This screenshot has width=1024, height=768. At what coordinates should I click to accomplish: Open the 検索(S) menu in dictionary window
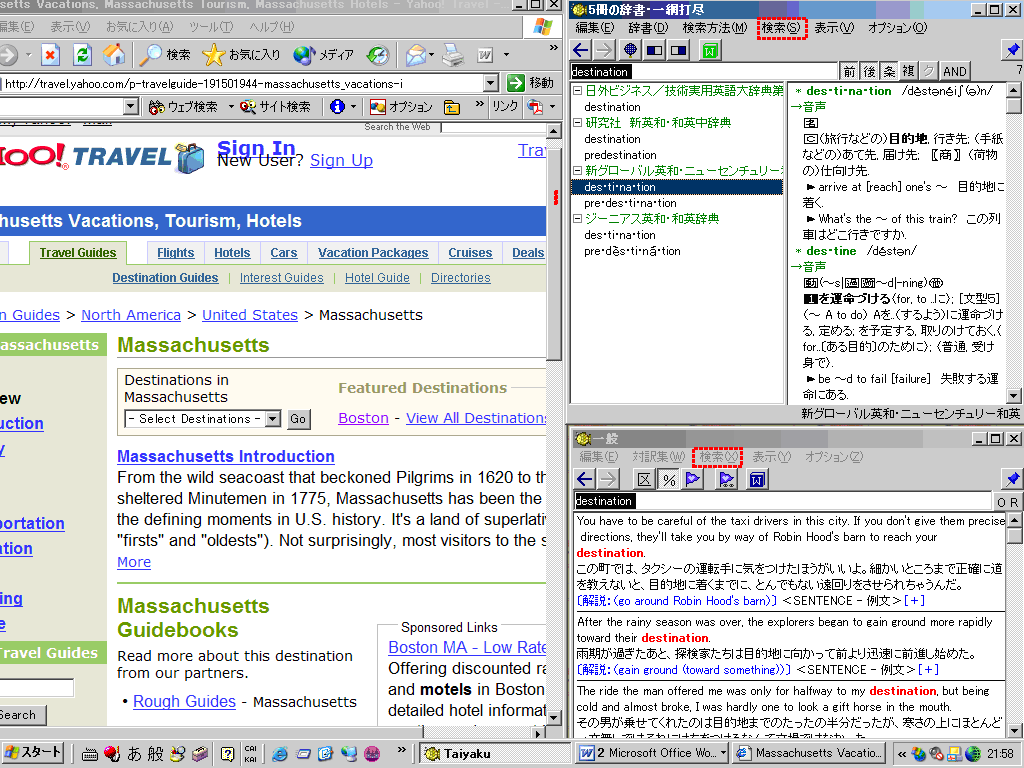pyautogui.click(x=781, y=28)
